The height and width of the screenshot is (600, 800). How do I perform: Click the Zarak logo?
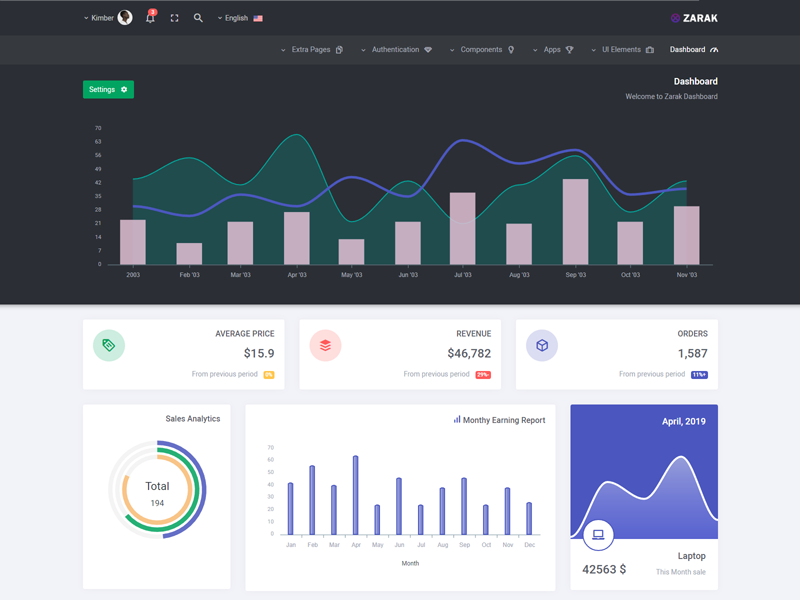pyautogui.click(x=693, y=18)
